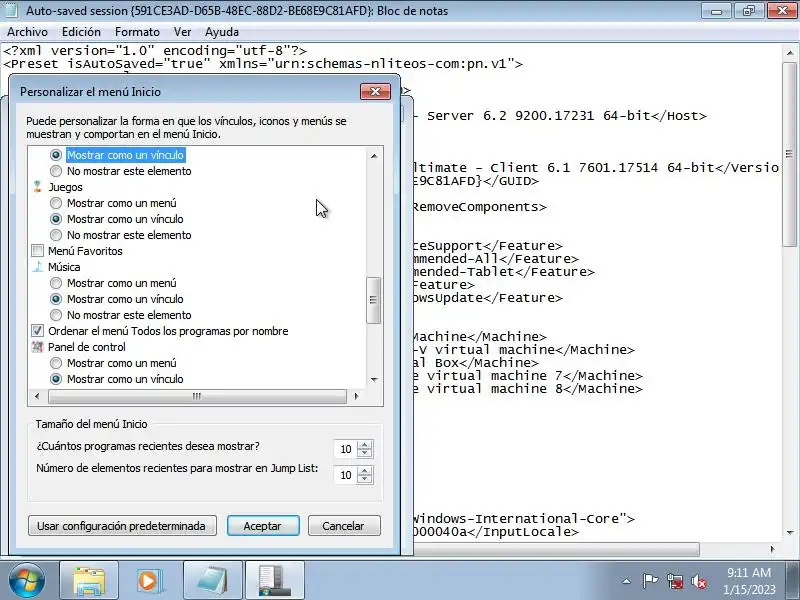Decrease Jump List recent items count
This screenshot has height=600, width=800.
(x=364, y=480)
